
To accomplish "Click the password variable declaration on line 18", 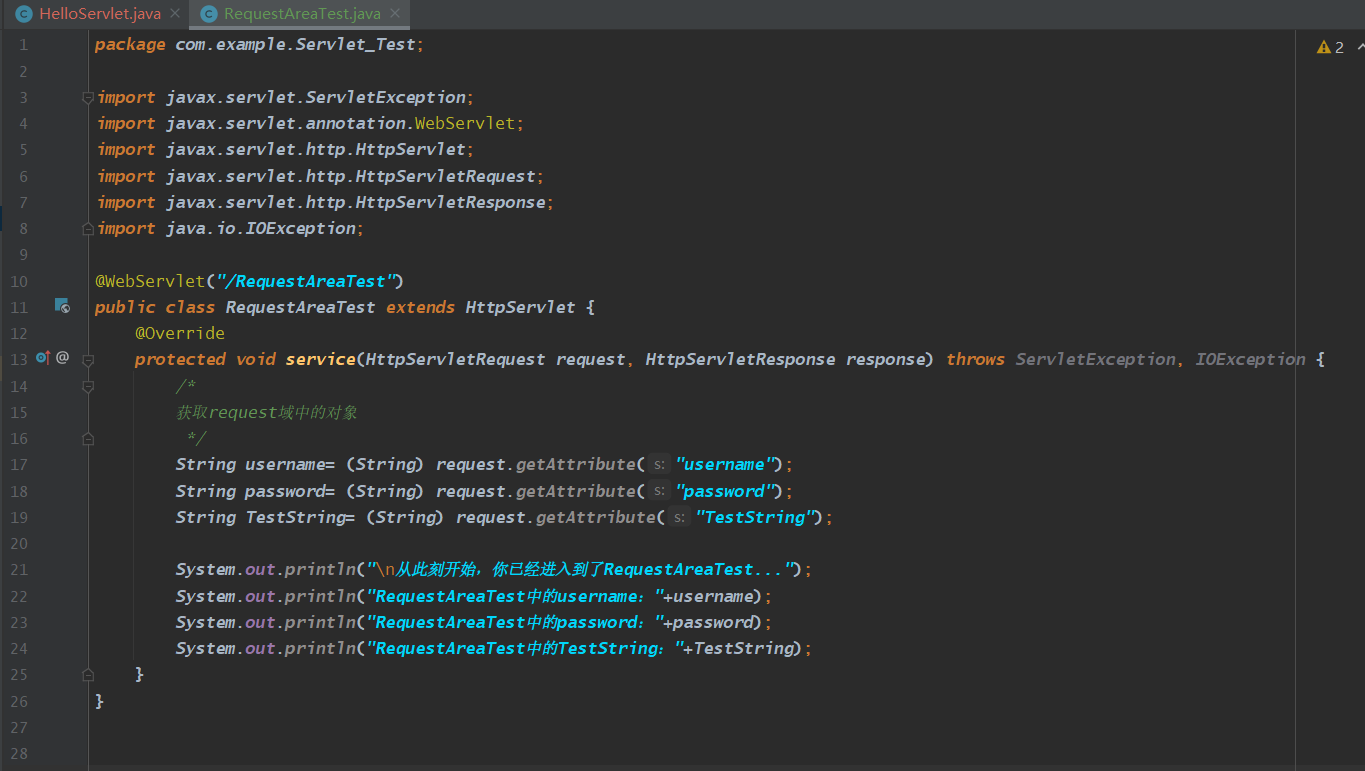I will 286,491.
